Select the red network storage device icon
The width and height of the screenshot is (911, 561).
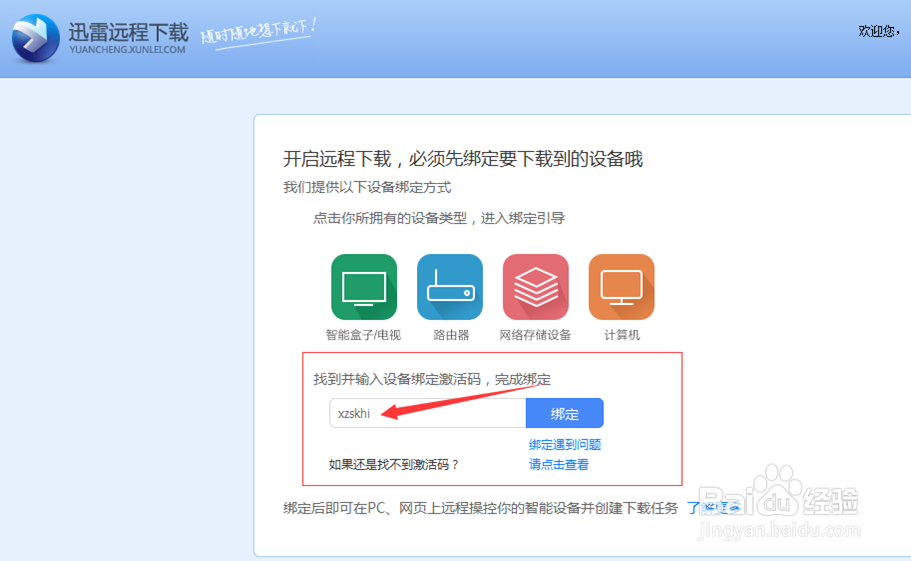pyautogui.click(x=536, y=287)
